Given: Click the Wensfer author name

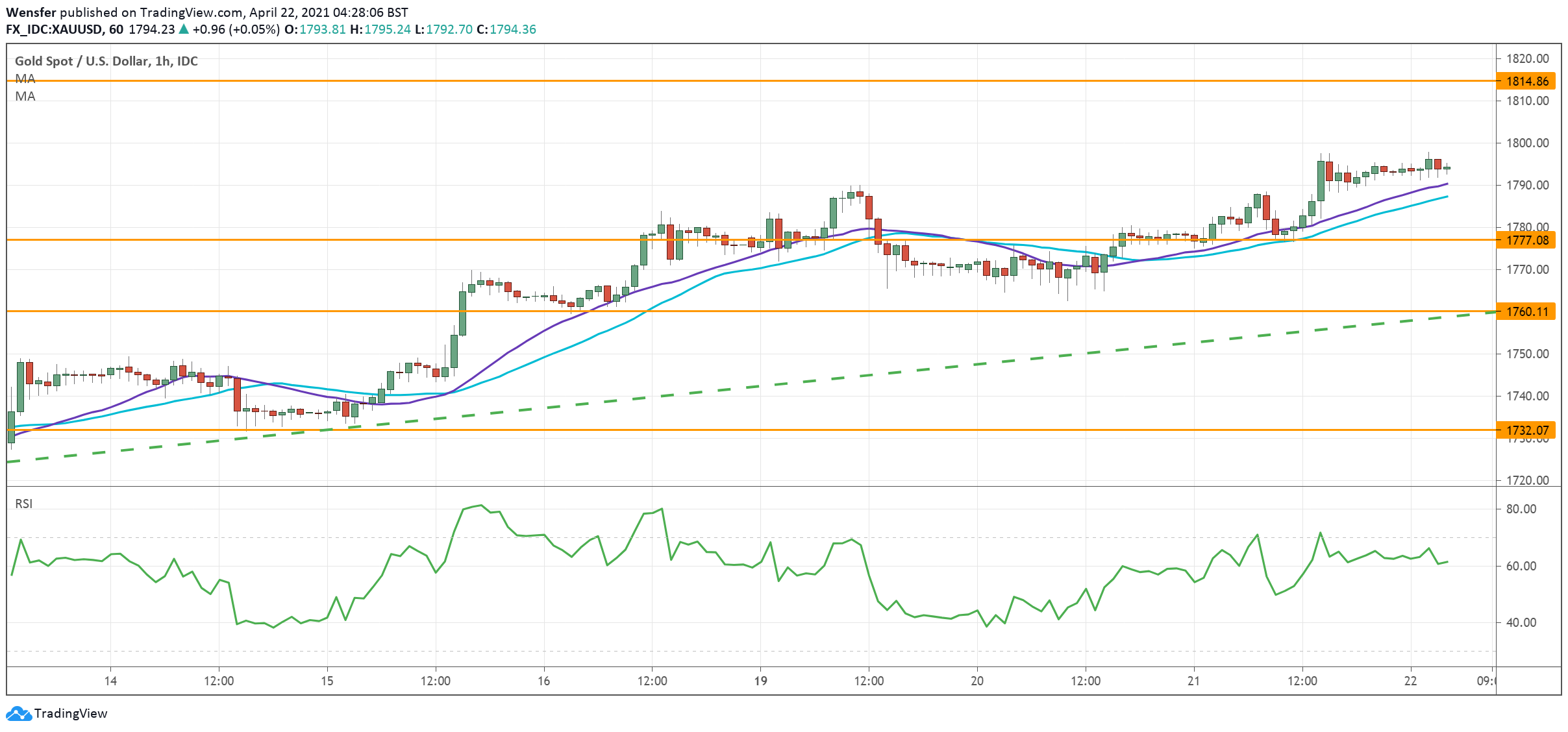Looking at the screenshot, I should (x=31, y=12).
